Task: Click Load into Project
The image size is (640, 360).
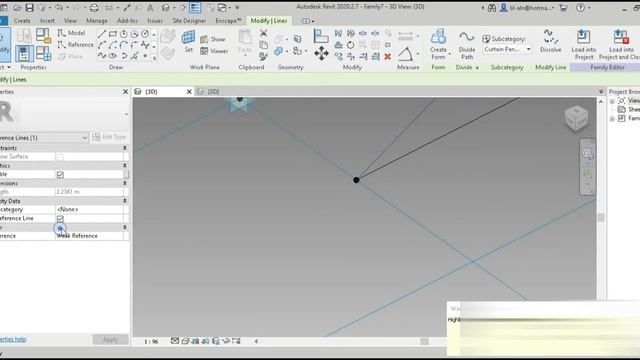Action: pyautogui.click(x=584, y=44)
